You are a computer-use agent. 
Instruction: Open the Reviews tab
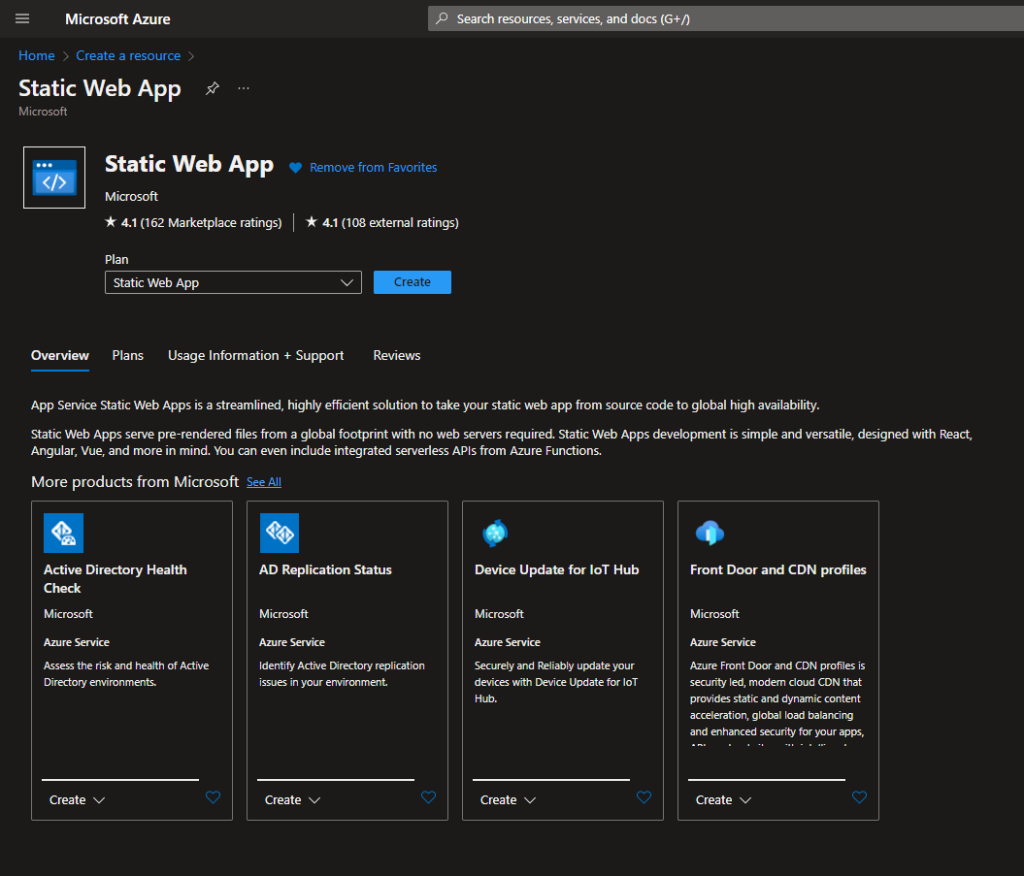pyautogui.click(x=396, y=355)
